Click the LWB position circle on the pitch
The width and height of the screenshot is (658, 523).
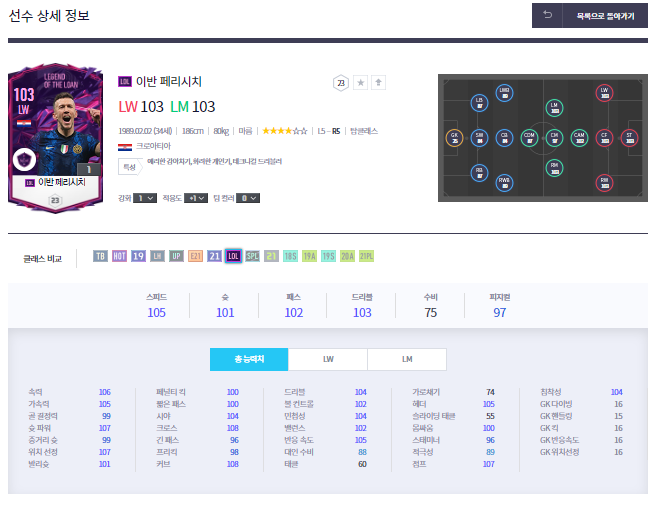(x=504, y=93)
